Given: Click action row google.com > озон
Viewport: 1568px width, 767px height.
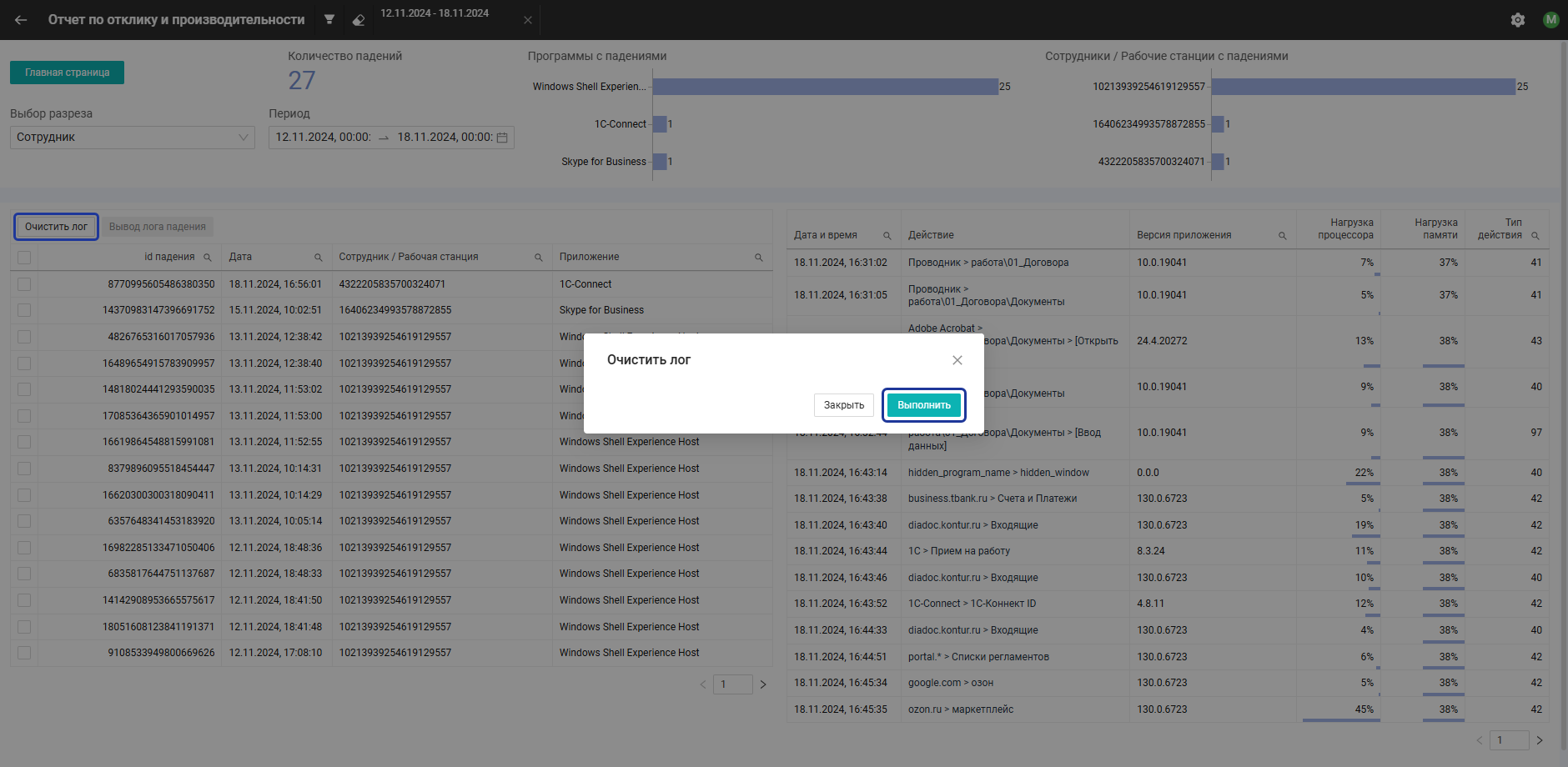Looking at the screenshot, I should point(1168,683).
